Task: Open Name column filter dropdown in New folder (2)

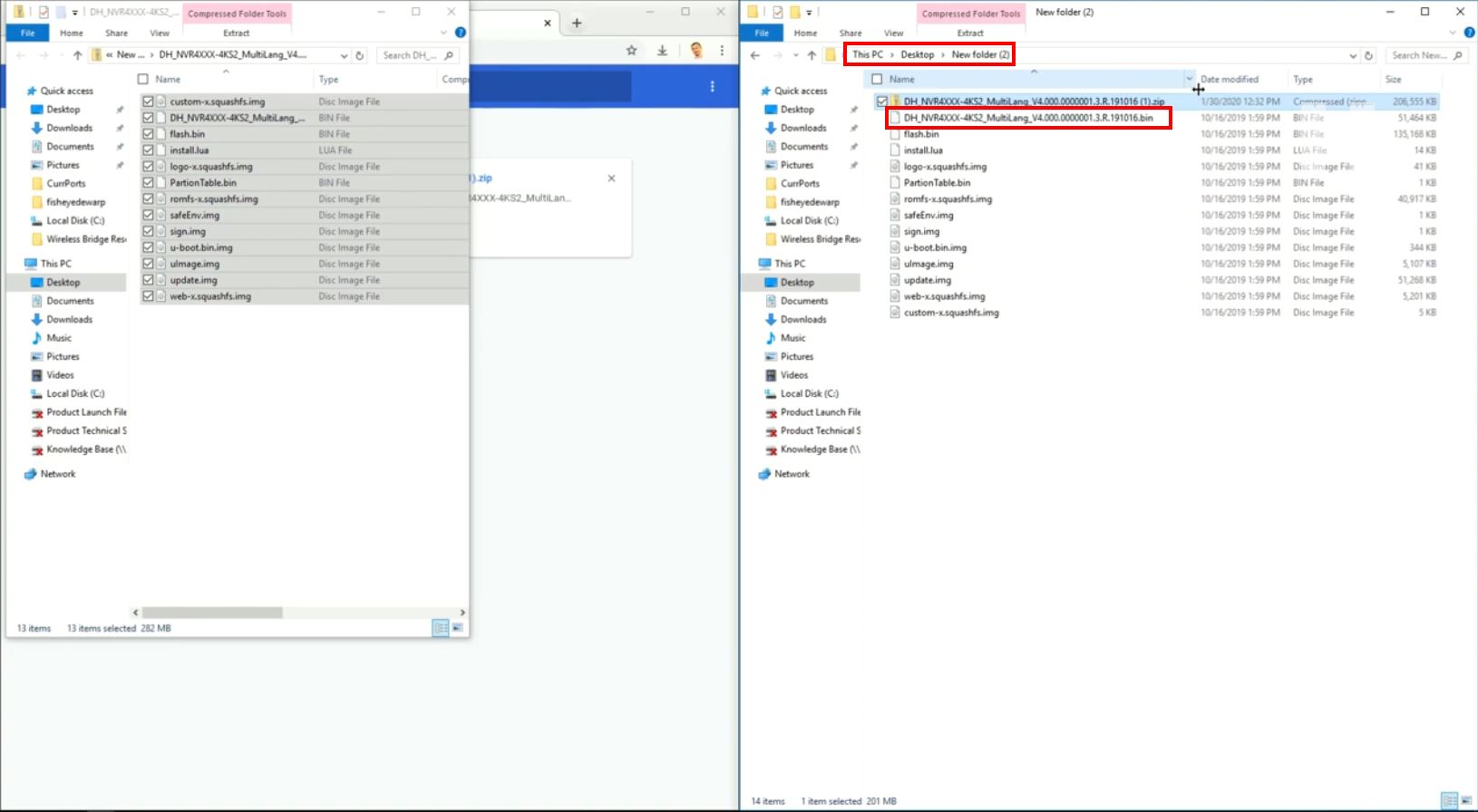Action: coord(1189,79)
